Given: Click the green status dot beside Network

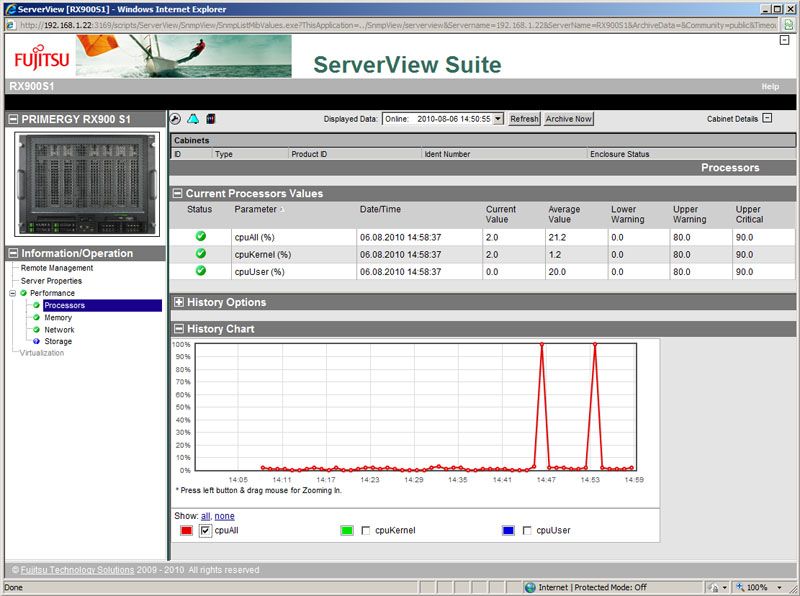Looking at the screenshot, I should (x=36, y=330).
